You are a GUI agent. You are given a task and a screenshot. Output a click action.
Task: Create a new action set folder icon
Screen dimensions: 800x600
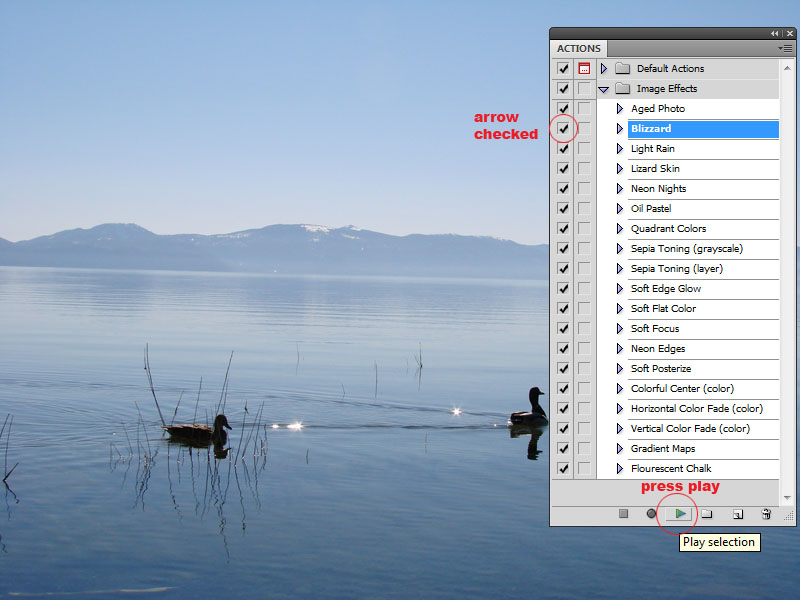[707, 514]
